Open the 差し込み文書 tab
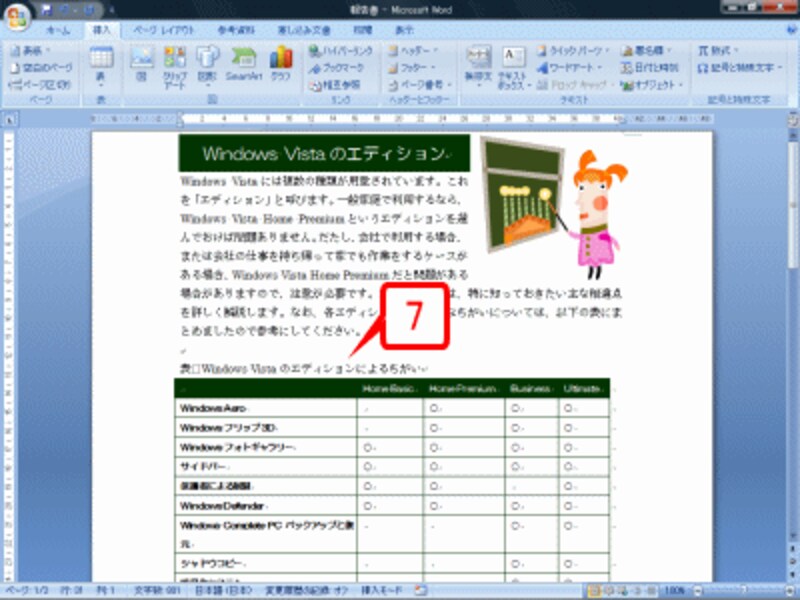Viewport: 800px width, 600px height. point(304,31)
